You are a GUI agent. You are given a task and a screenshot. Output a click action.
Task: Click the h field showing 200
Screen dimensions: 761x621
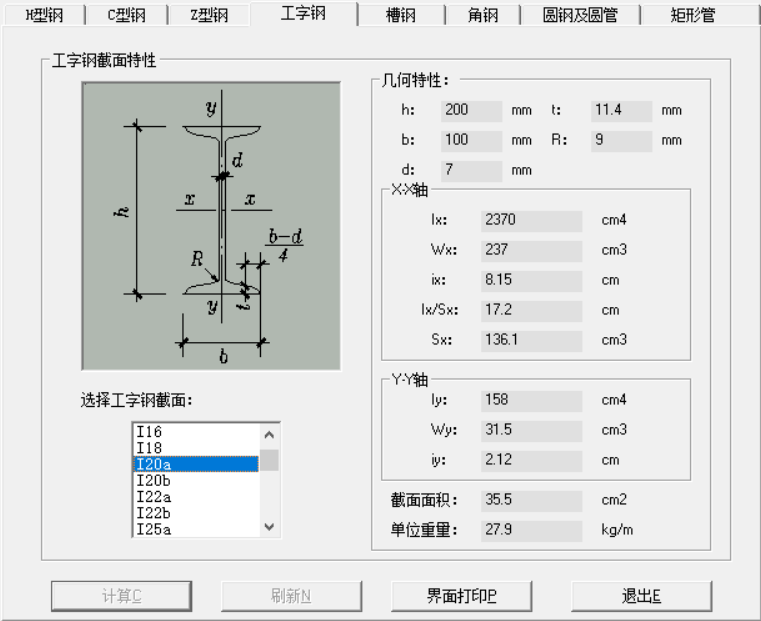point(471,111)
